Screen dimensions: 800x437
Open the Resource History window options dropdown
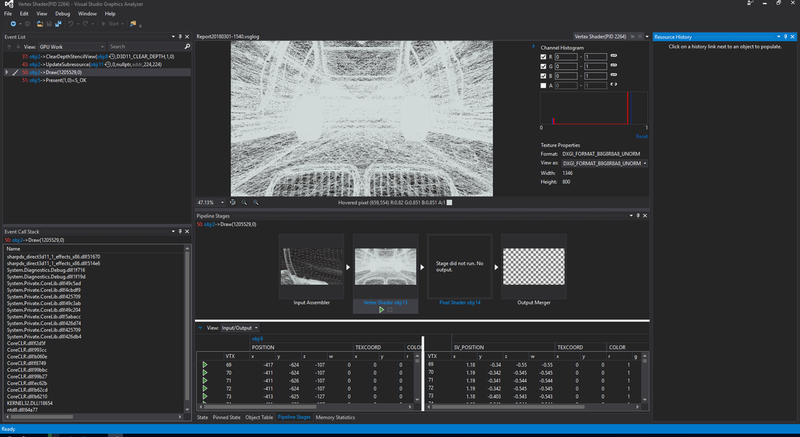779,37
